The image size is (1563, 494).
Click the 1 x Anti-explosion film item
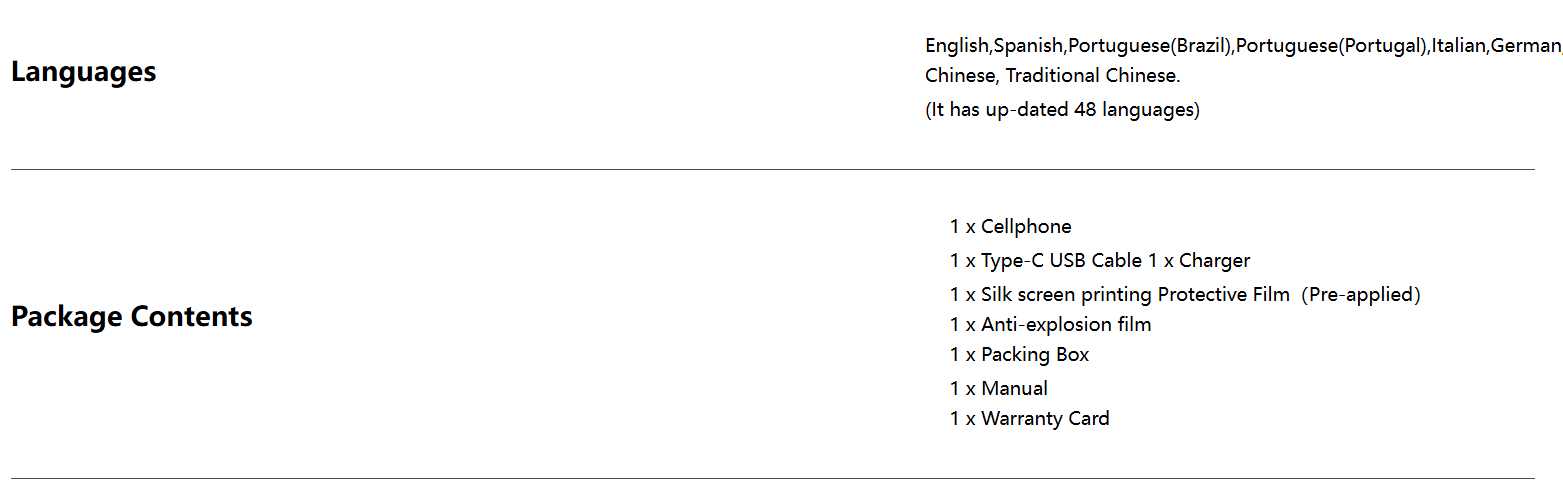1050,325
